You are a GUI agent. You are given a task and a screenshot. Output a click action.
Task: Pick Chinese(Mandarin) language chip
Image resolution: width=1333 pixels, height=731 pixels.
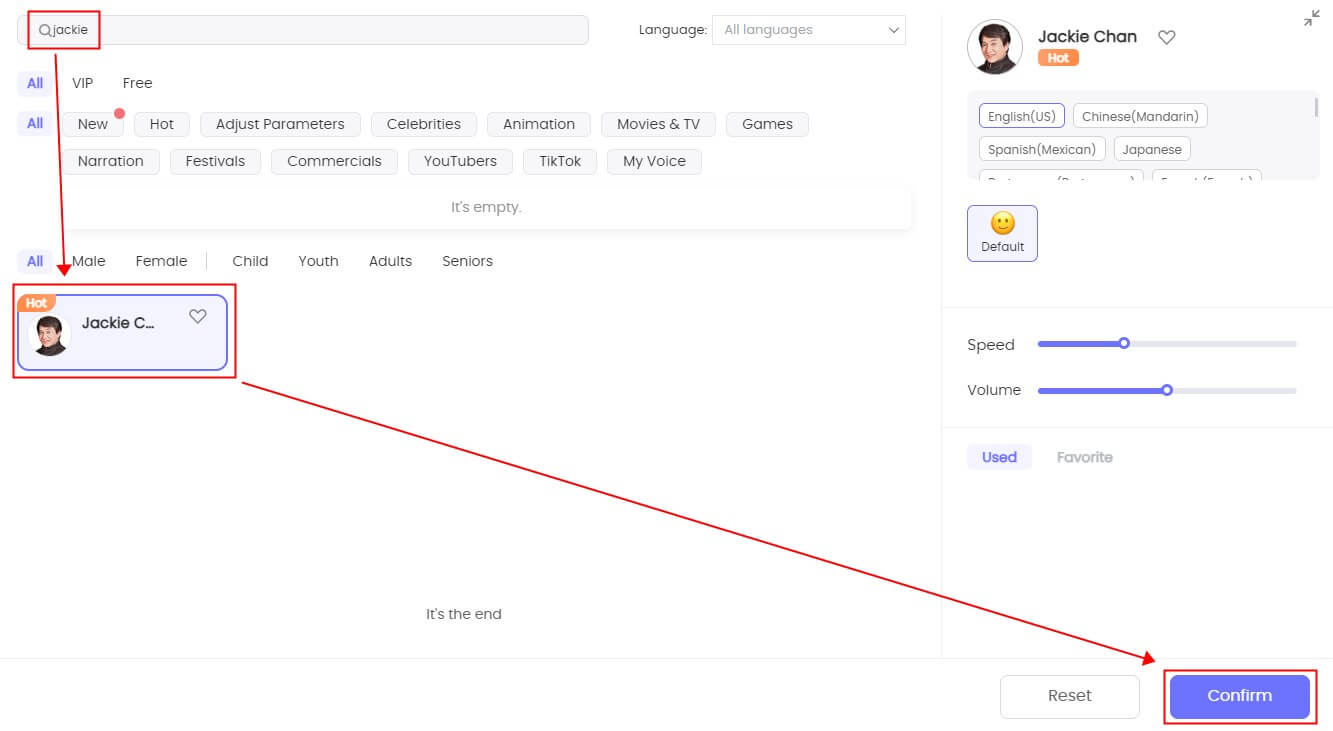1140,116
